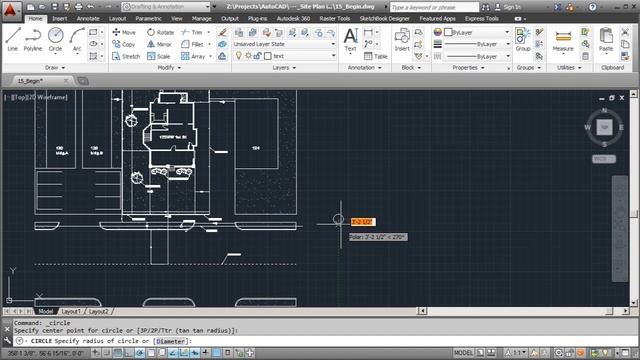Select the Line drawing tool
The width and height of the screenshot is (640, 360).
pyautogui.click(x=13, y=40)
